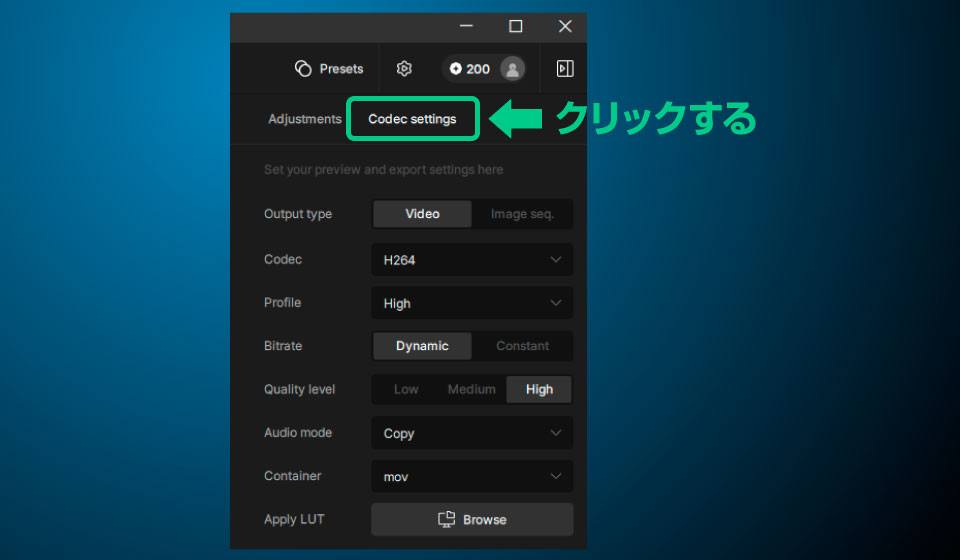Choose Constant bitrate mode
The width and height of the screenshot is (960, 560).
click(x=522, y=346)
